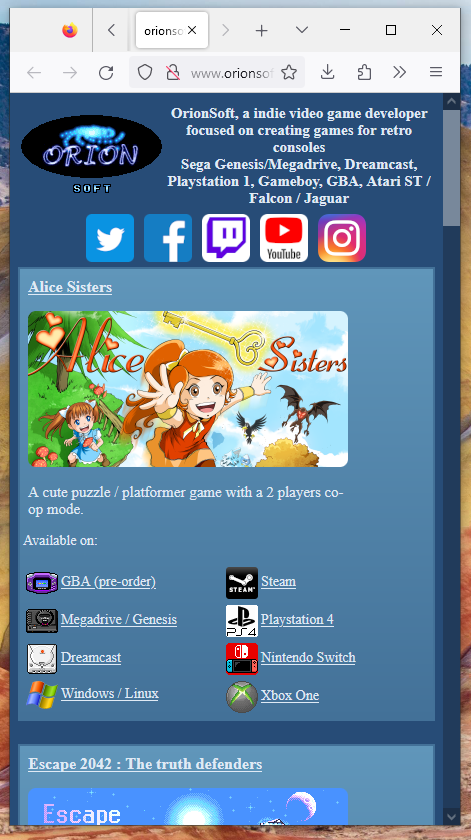Click the OrionSoft indie developer heading text
Viewport: 471px width, 840px height.
(x=299, y=156)
